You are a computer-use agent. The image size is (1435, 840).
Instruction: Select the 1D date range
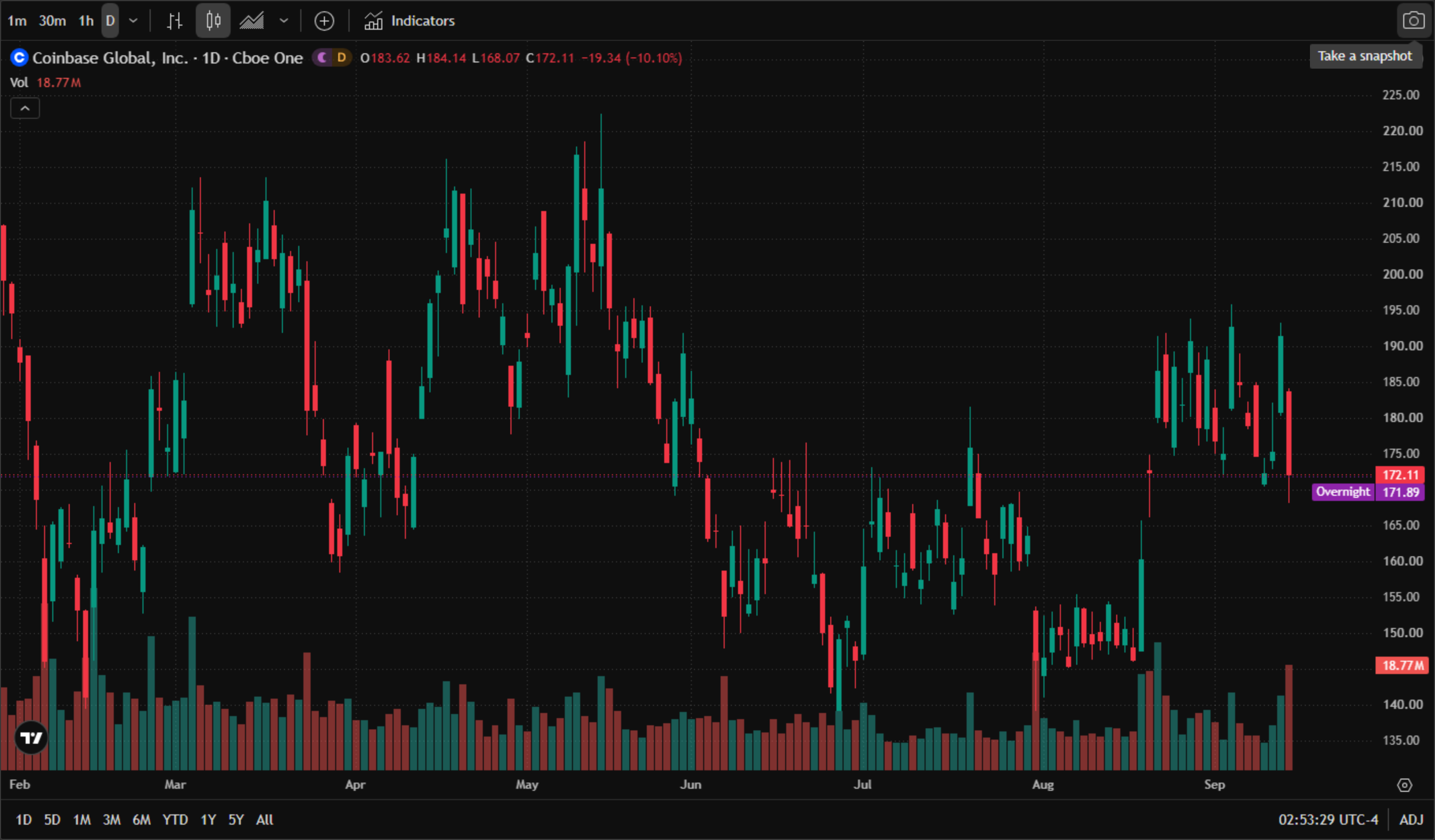pos(24,820)
